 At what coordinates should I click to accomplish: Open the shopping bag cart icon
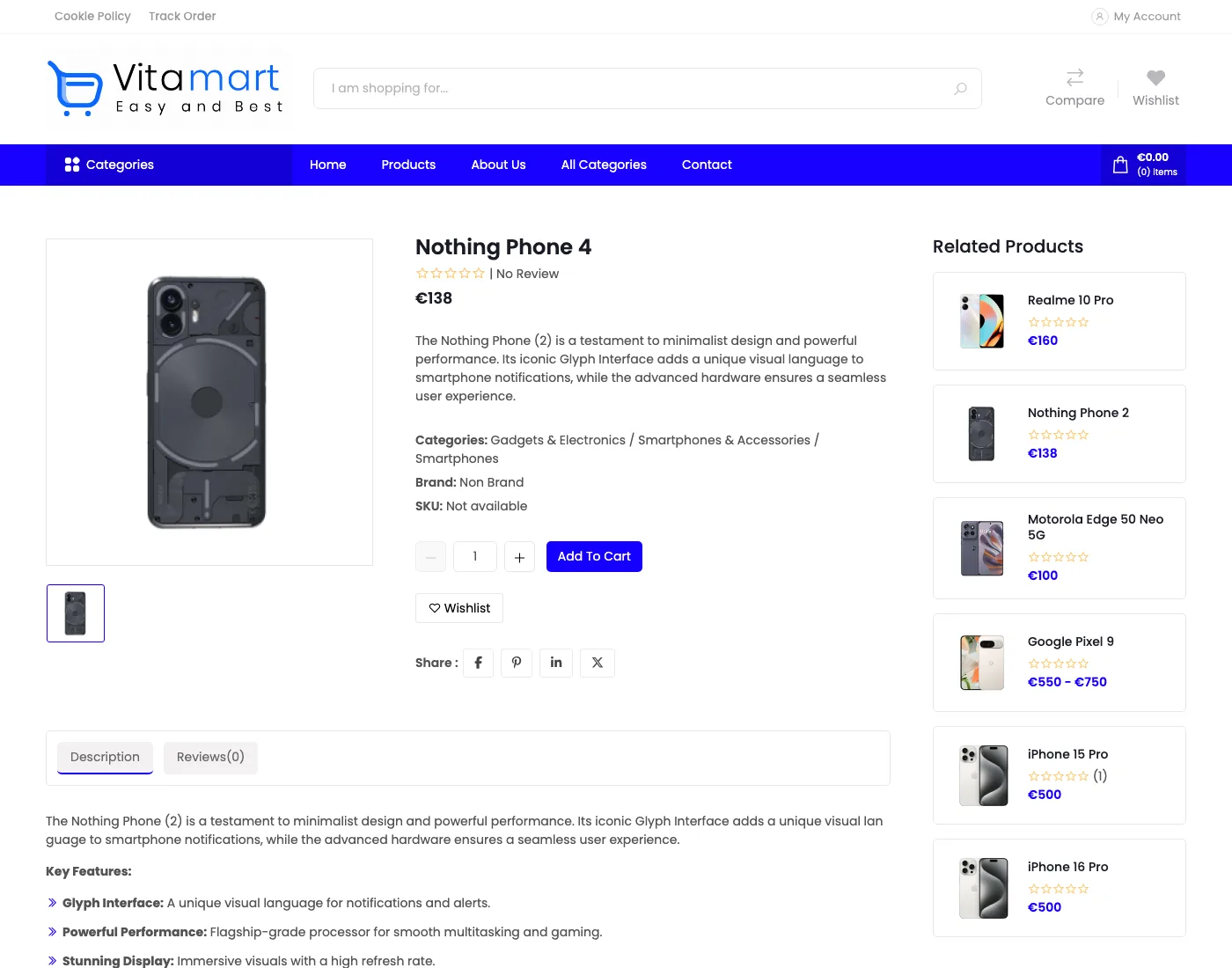[x=1120, y=165]
